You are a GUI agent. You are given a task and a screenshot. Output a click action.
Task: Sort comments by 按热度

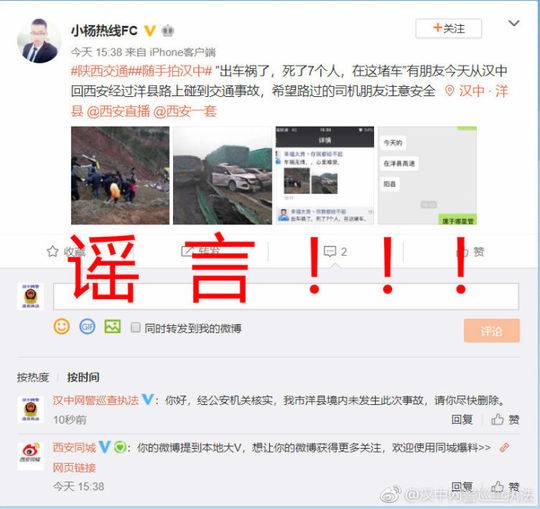tap(33, 377)
